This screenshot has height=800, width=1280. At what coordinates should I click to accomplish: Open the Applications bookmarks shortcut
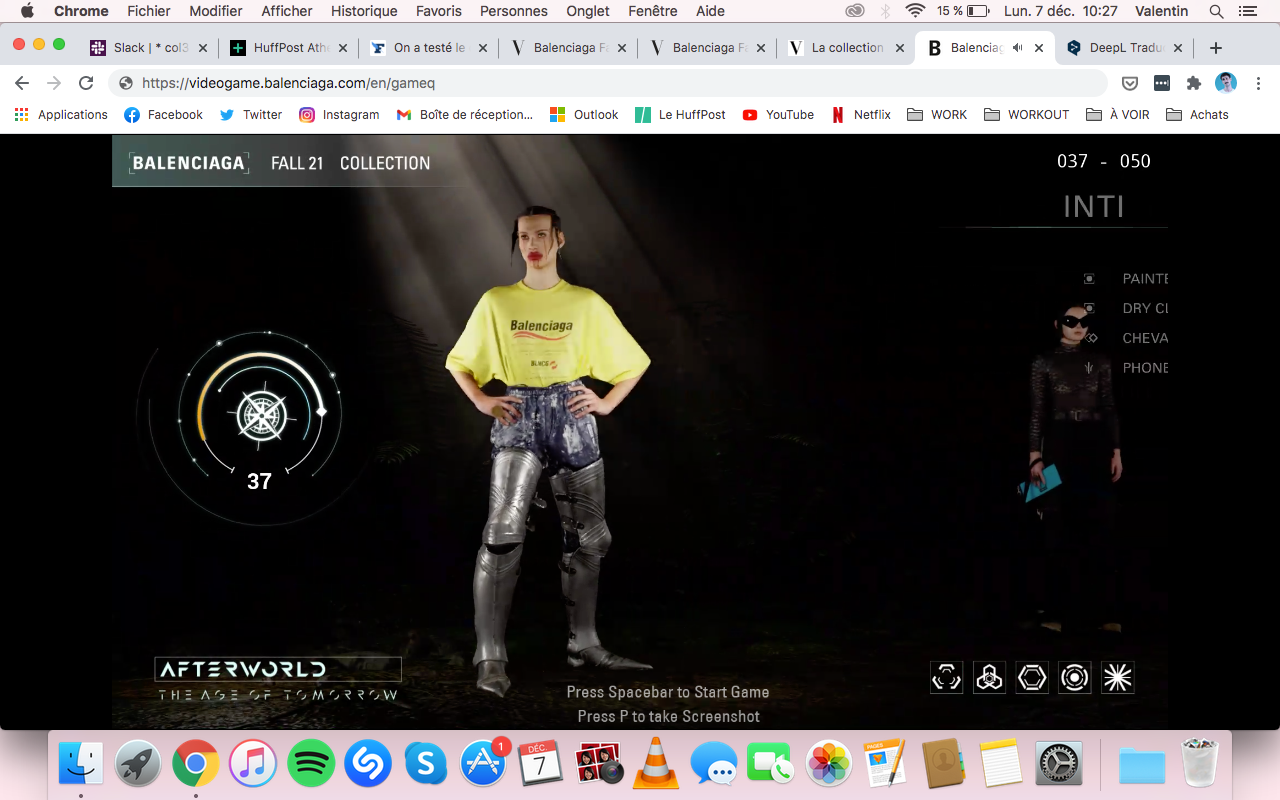coord(61,115)
